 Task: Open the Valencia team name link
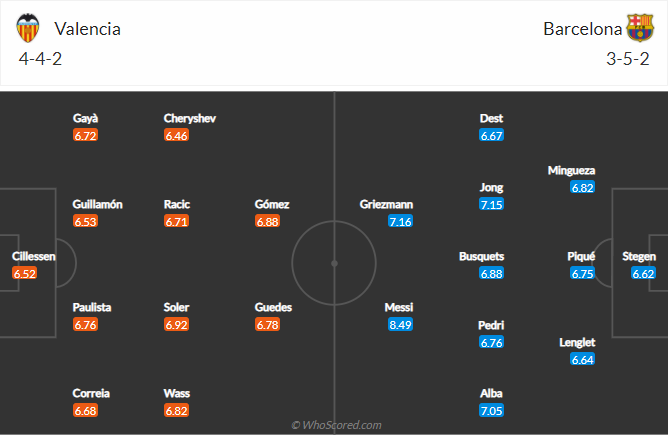tap(88, 29)
